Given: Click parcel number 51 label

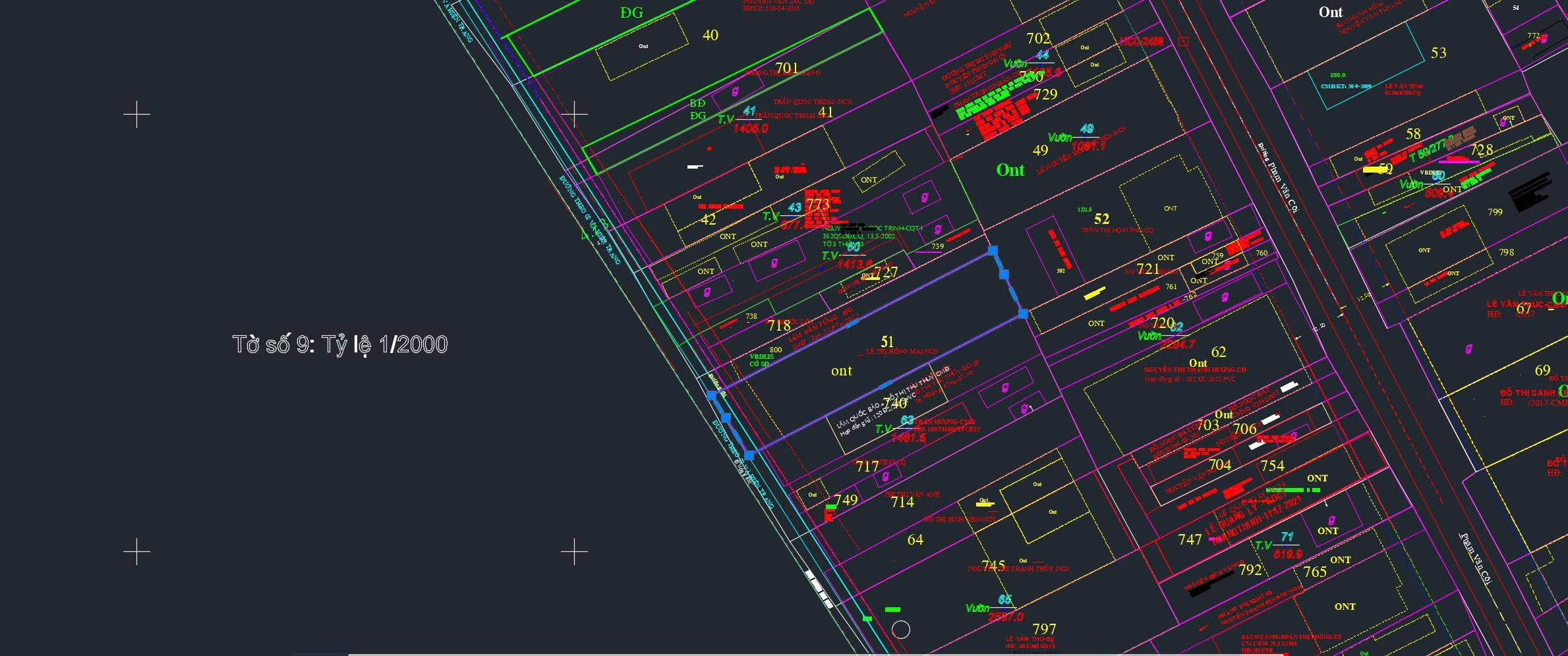Looking at the screenshot, I should click(887, 341).
